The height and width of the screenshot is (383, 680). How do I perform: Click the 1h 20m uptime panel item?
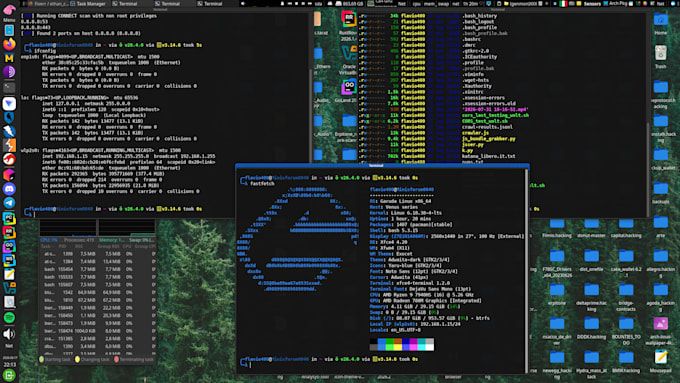(x=470, y=3)
